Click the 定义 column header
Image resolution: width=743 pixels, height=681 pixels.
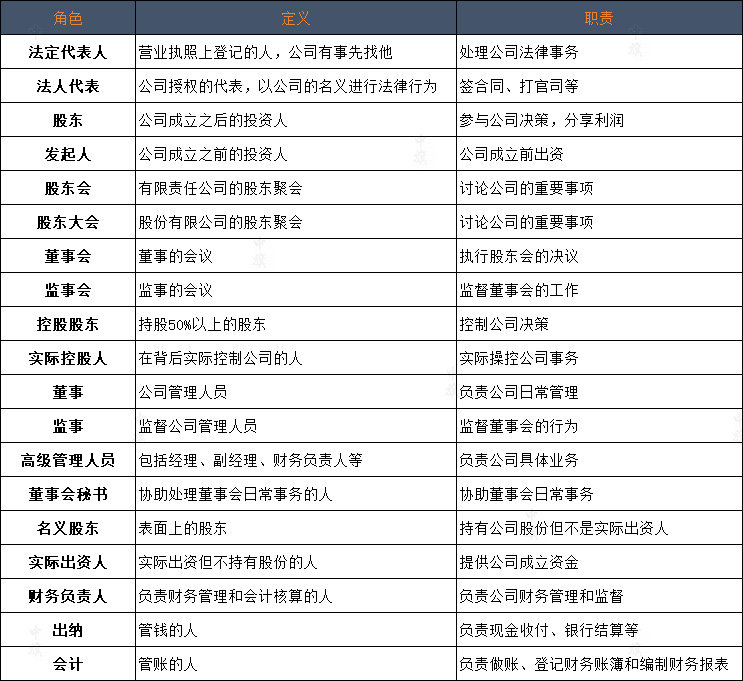pos(296,18)
